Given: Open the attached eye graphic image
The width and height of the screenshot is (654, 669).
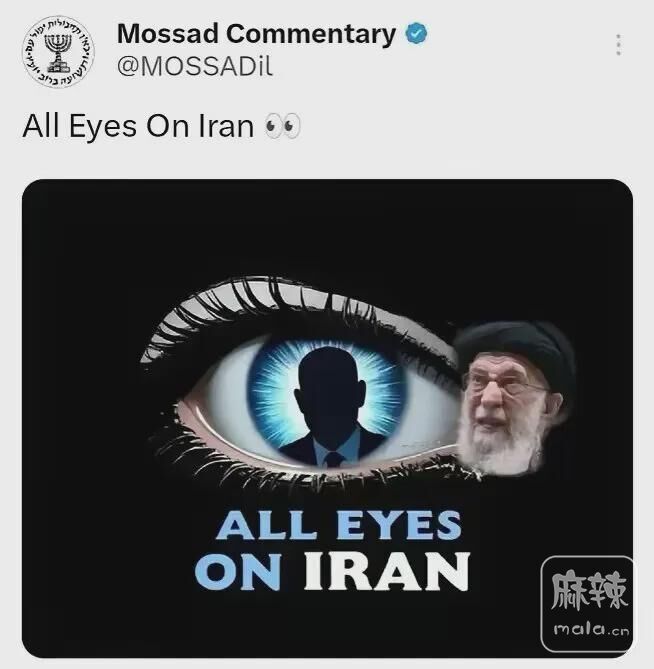Looking at the screenshot, I should coord(327,419).
